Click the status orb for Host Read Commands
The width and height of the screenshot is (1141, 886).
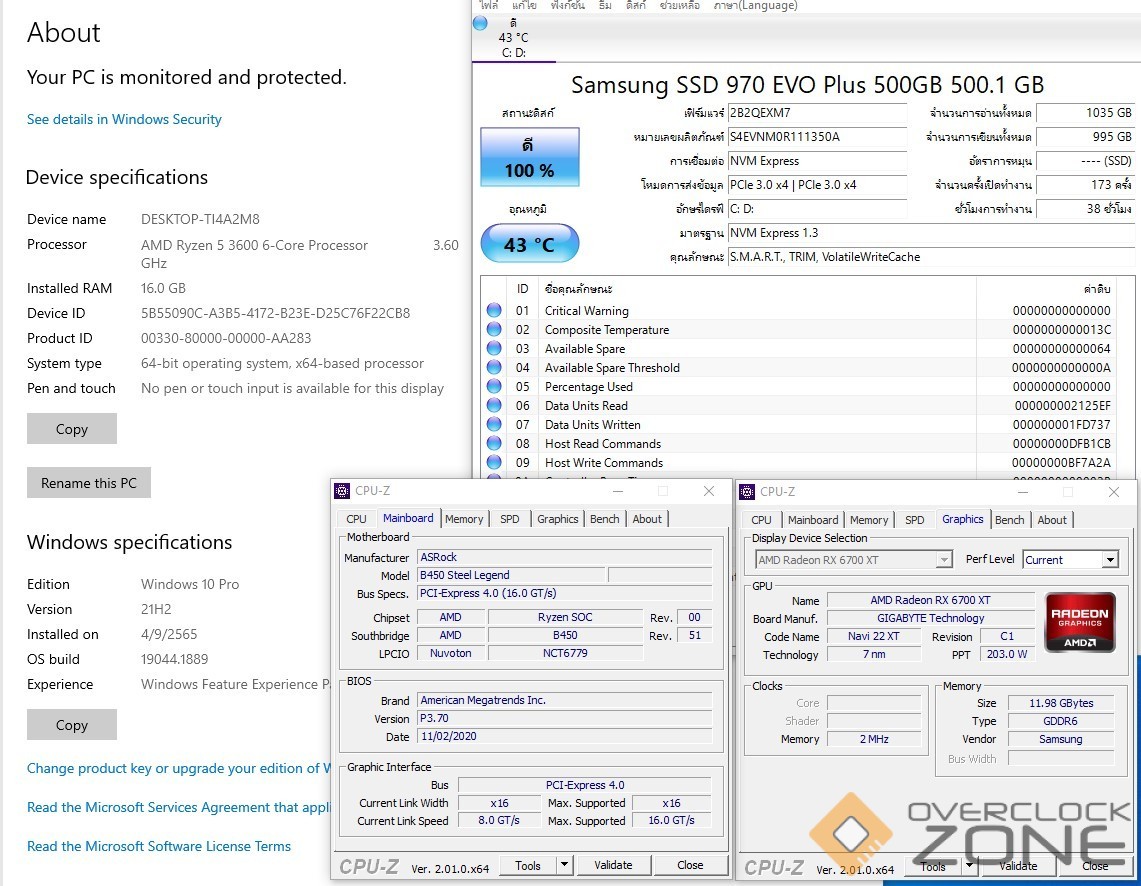[494, 444]
